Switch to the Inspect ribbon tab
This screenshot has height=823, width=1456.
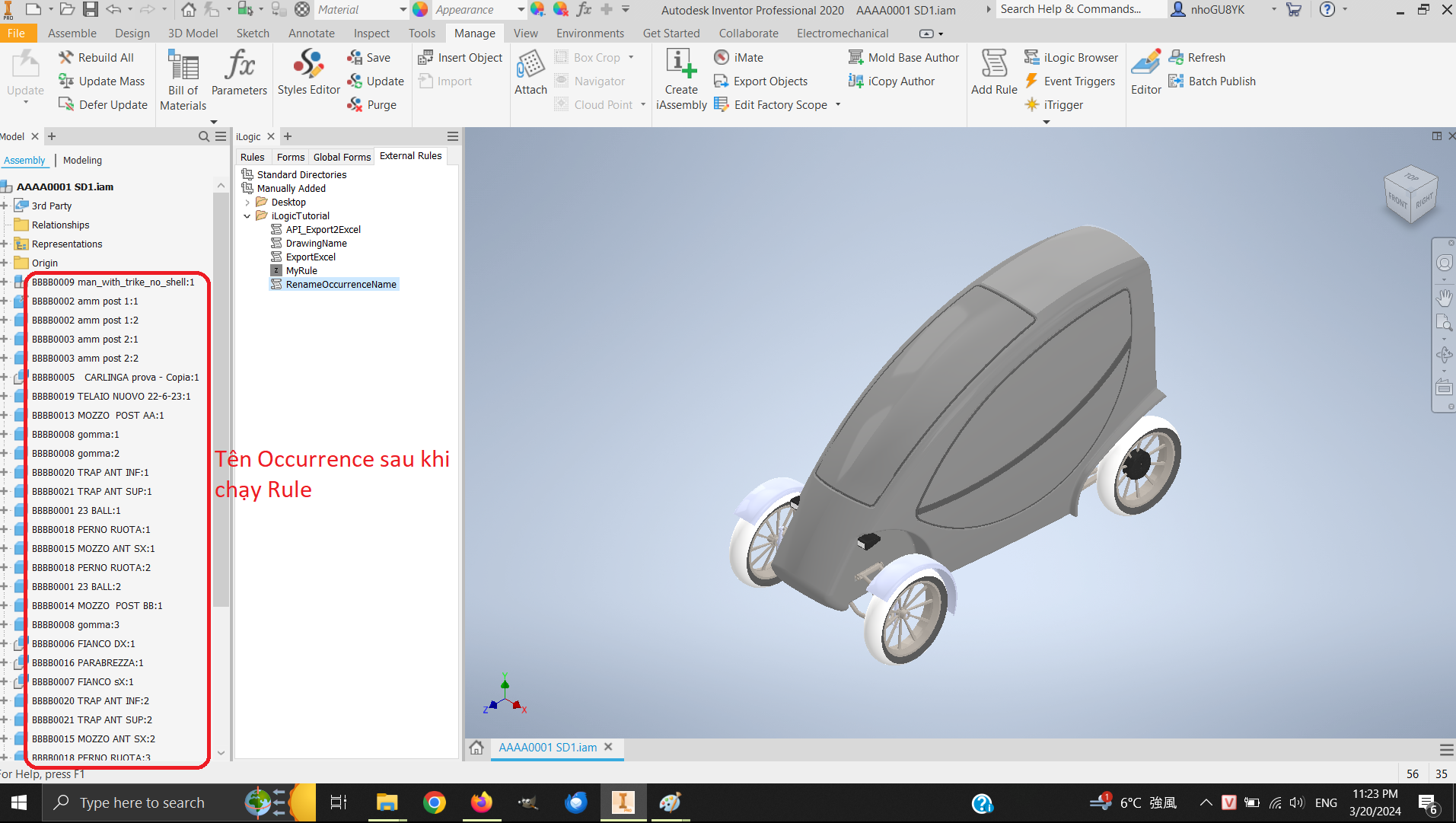[x=371, y=33]
